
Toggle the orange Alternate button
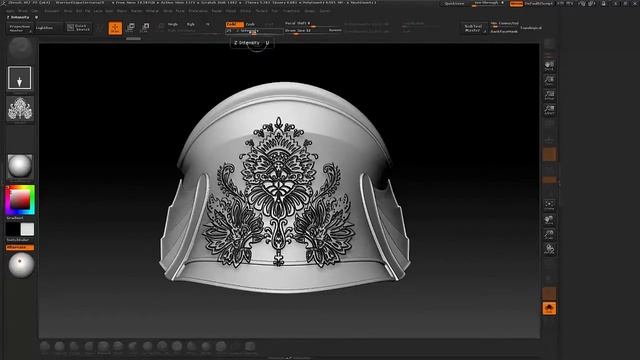[x=20, y=247]
